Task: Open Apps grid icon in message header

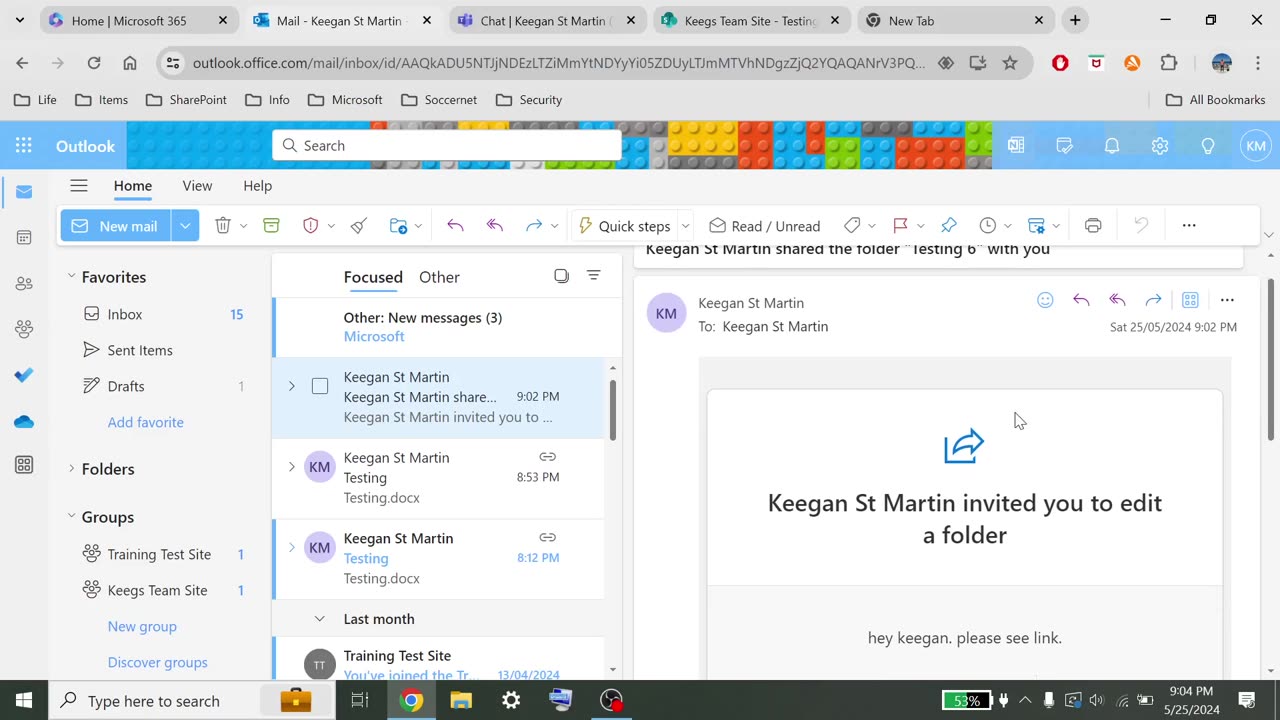Action: [x=1190, y=300]
